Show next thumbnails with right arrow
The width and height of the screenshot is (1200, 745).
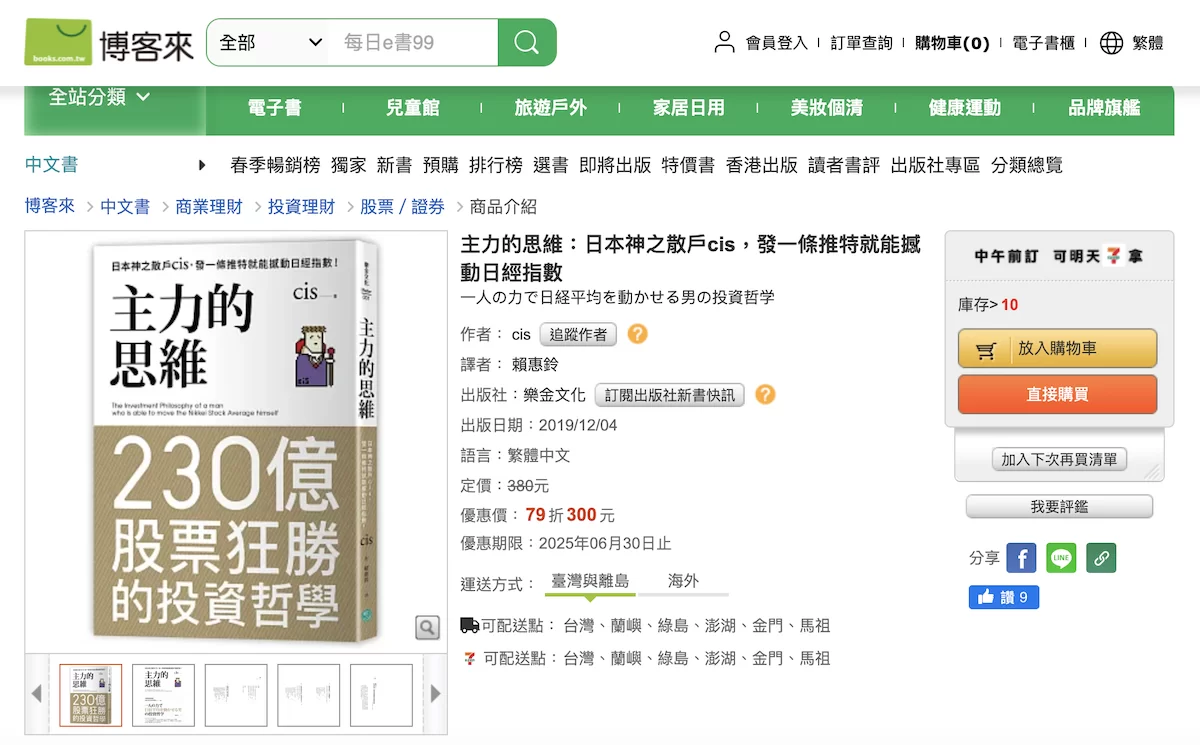click(x=435, y=693)
